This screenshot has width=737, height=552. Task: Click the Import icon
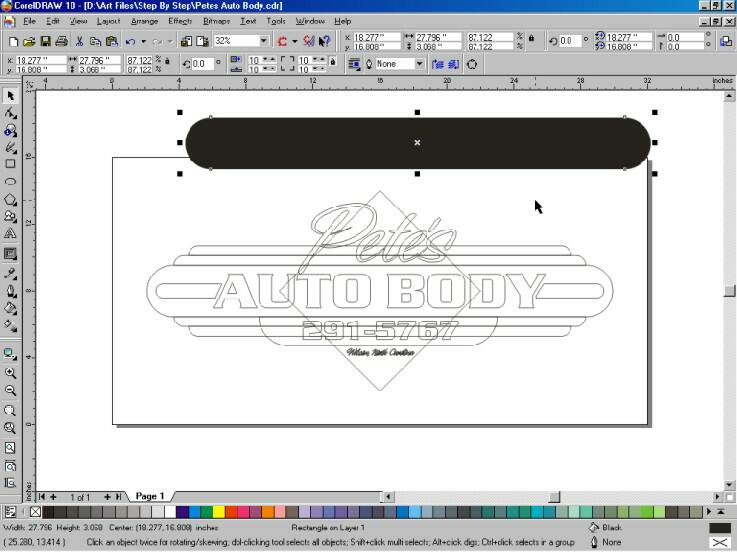click(186, 41)
